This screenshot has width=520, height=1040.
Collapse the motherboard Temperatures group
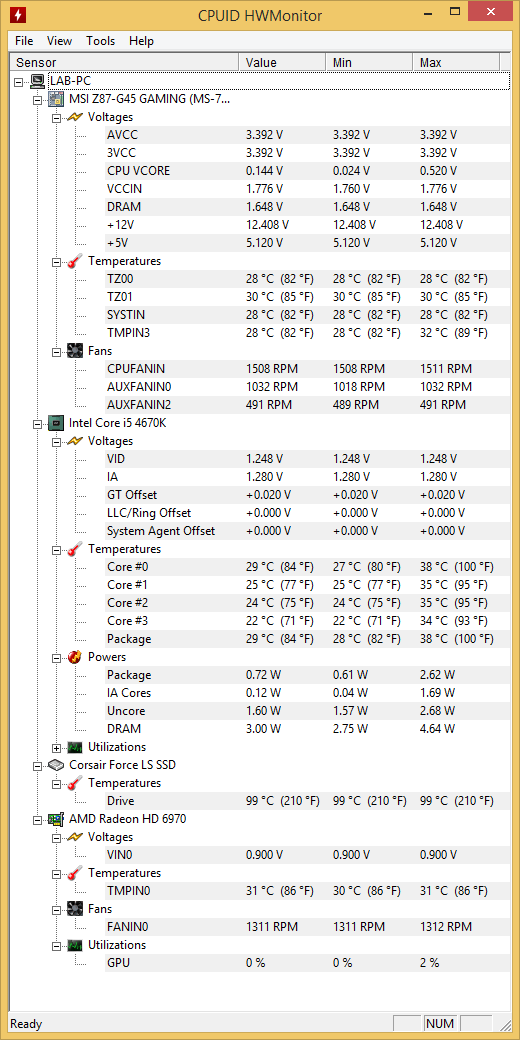(56, 261)
